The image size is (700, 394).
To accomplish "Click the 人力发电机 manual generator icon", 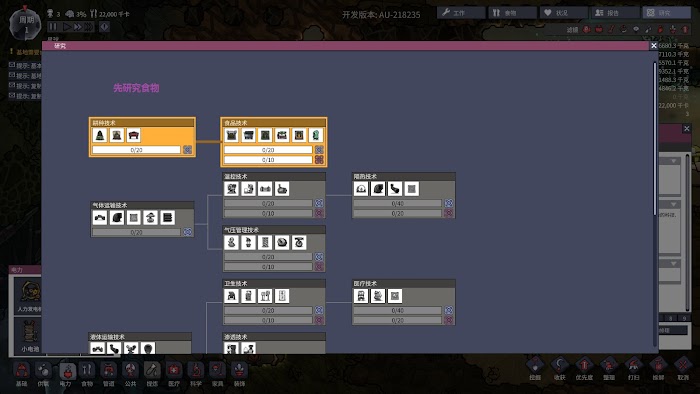I will click(x=28, y=295).
